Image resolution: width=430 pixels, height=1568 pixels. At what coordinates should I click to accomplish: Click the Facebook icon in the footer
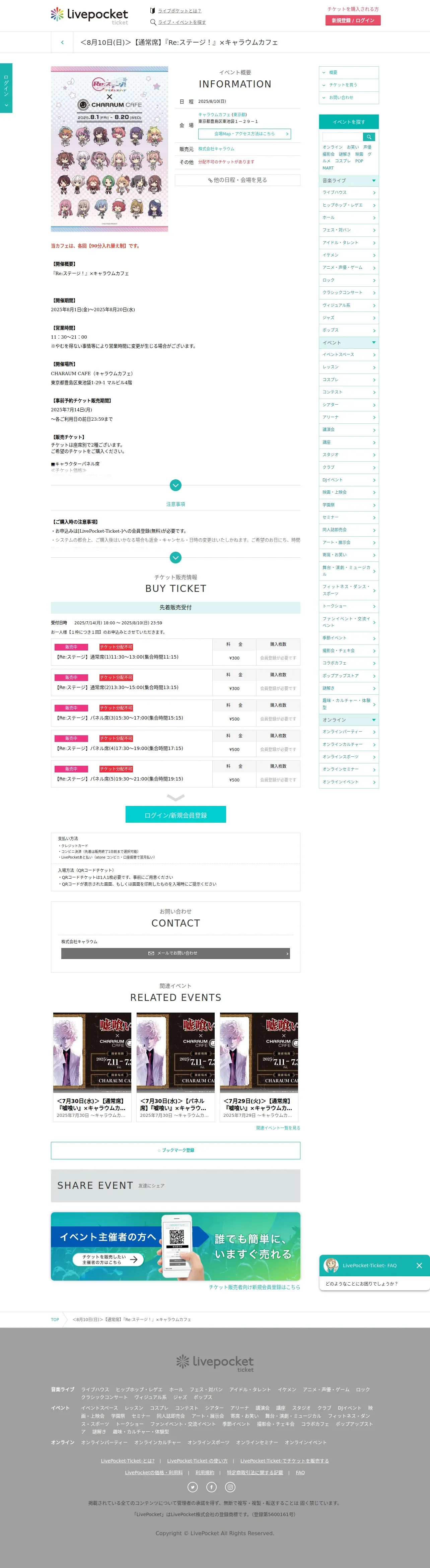[212, 1487]
